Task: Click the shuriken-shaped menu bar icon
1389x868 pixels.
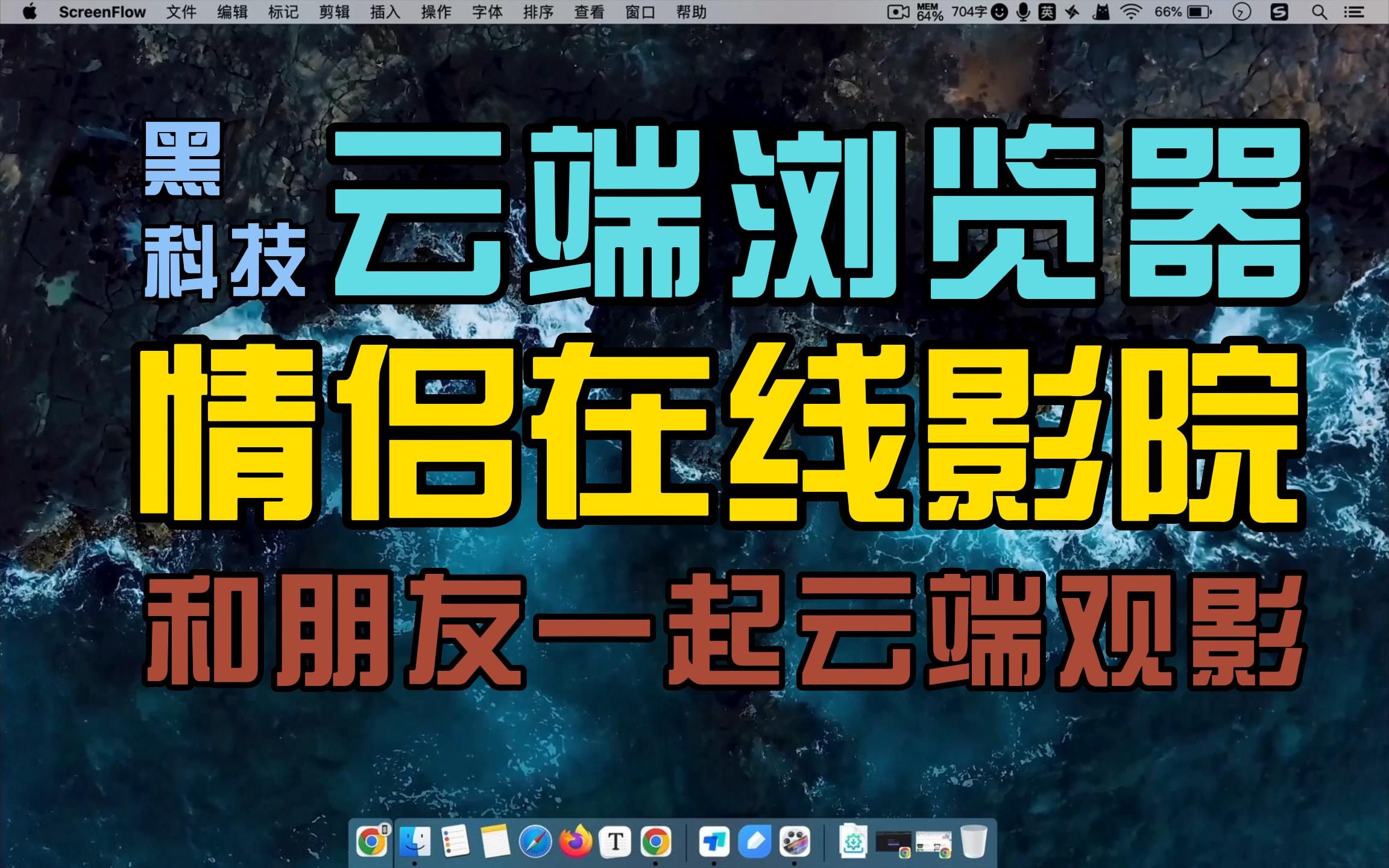Action: coord(1072,12)
